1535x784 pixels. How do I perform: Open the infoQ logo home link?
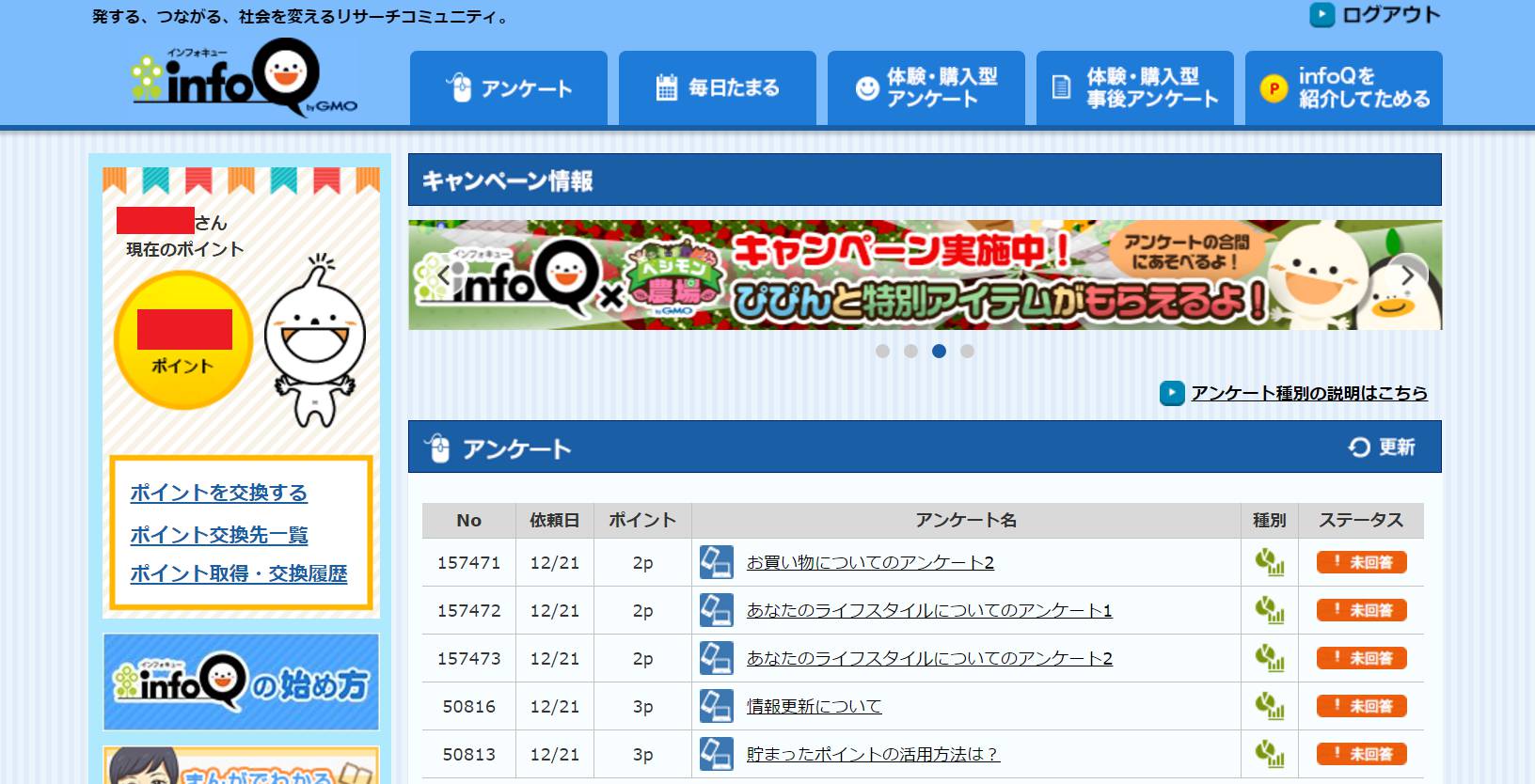244,76
